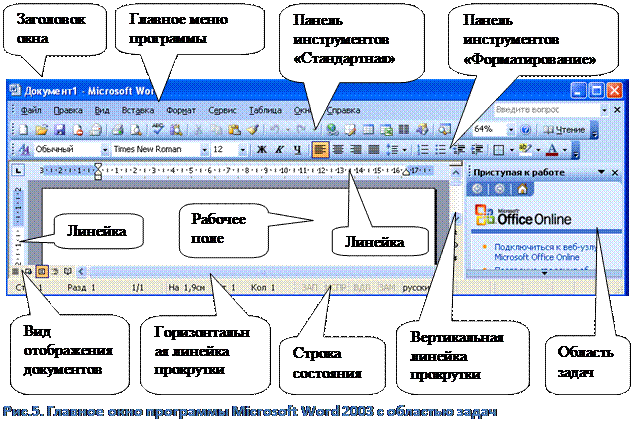This screenshot has height=434, width=633.
Task: Open the style dropdown showing Обычный
Action: [x=105, y=150]
